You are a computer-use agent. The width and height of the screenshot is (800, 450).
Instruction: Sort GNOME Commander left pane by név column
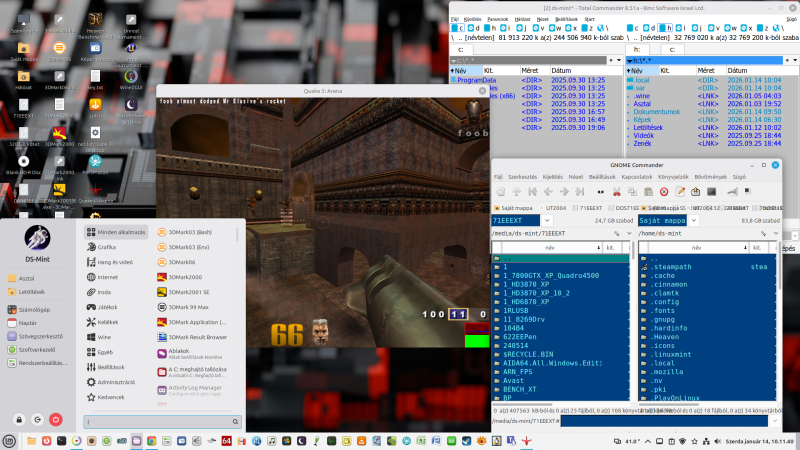[x=551, y=247]
